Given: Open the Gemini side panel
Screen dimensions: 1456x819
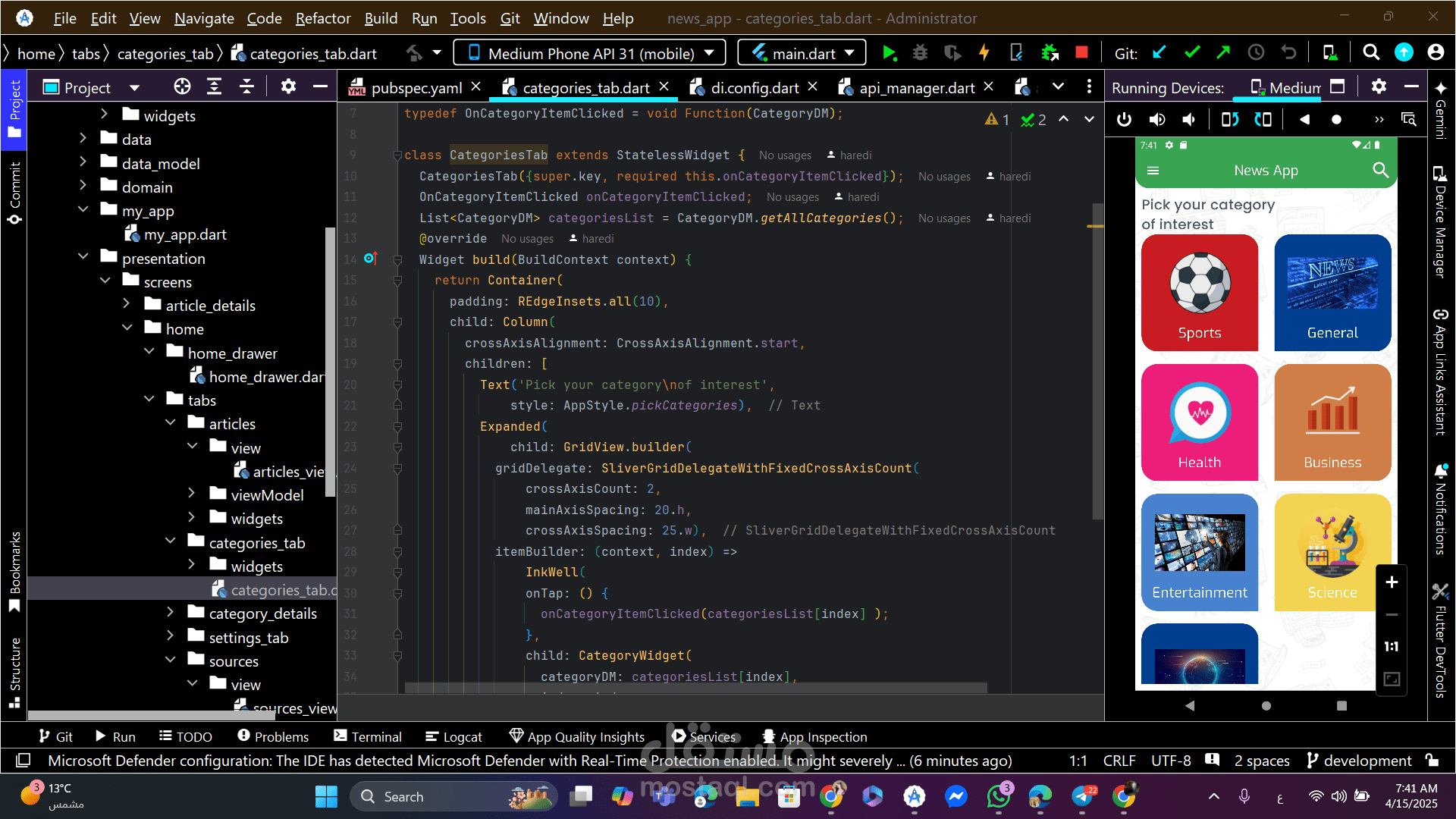Looking at the screenshot, I should pos(1441,111).
